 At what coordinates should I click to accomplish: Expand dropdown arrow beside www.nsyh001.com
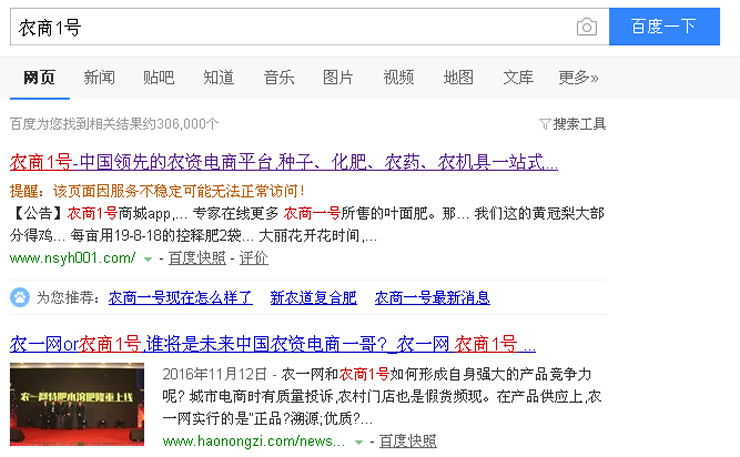(x=148, y=259)
